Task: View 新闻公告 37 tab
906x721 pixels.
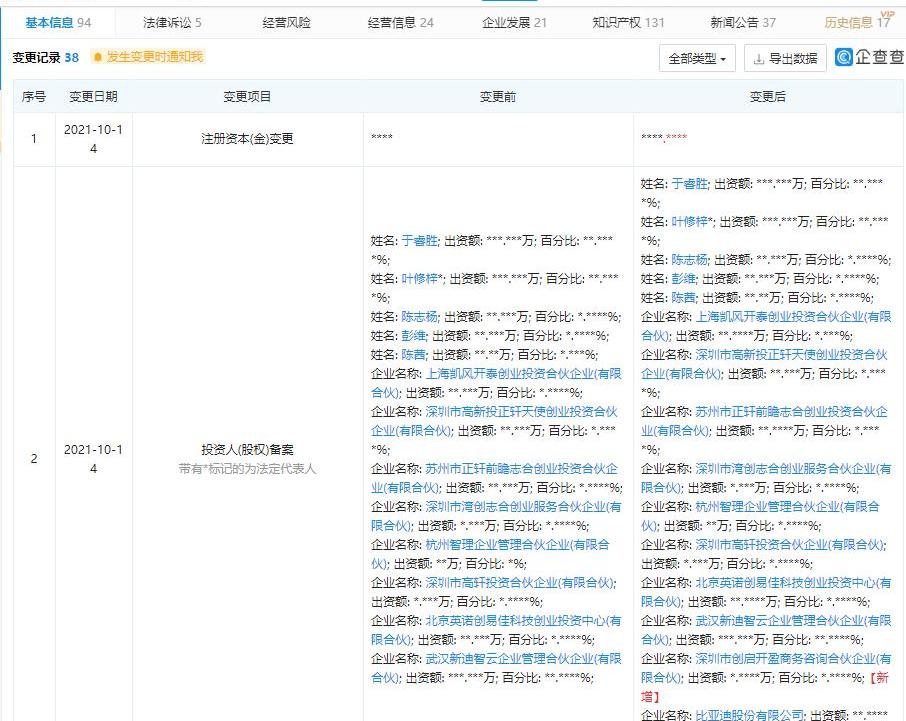Action: [742, 23]
